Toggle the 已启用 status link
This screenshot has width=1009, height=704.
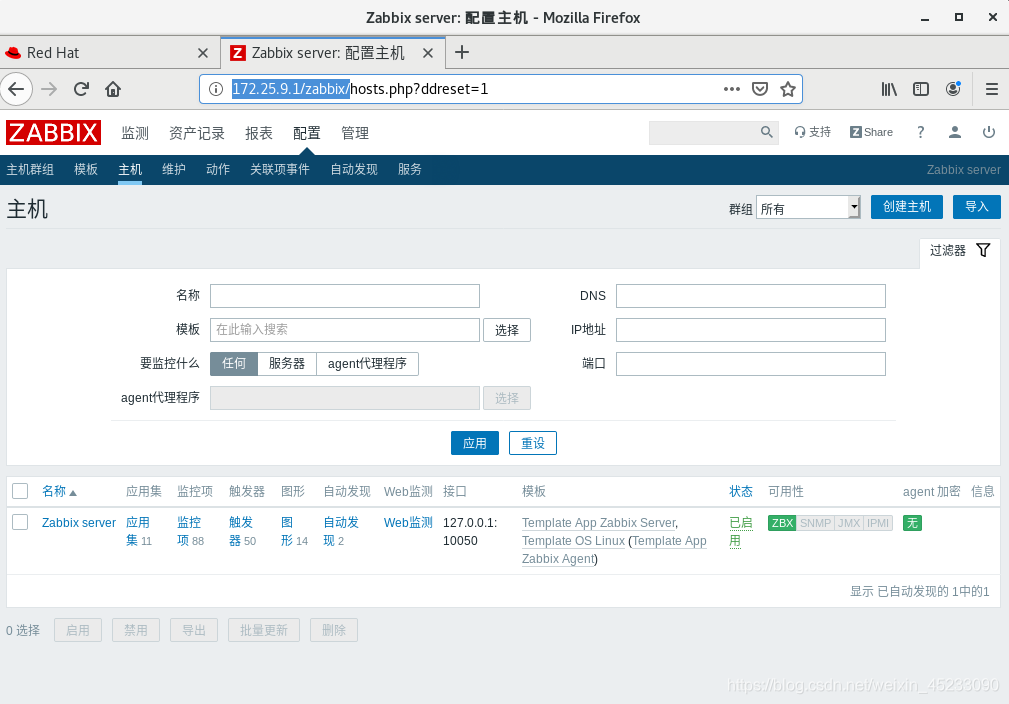[741, 532]
